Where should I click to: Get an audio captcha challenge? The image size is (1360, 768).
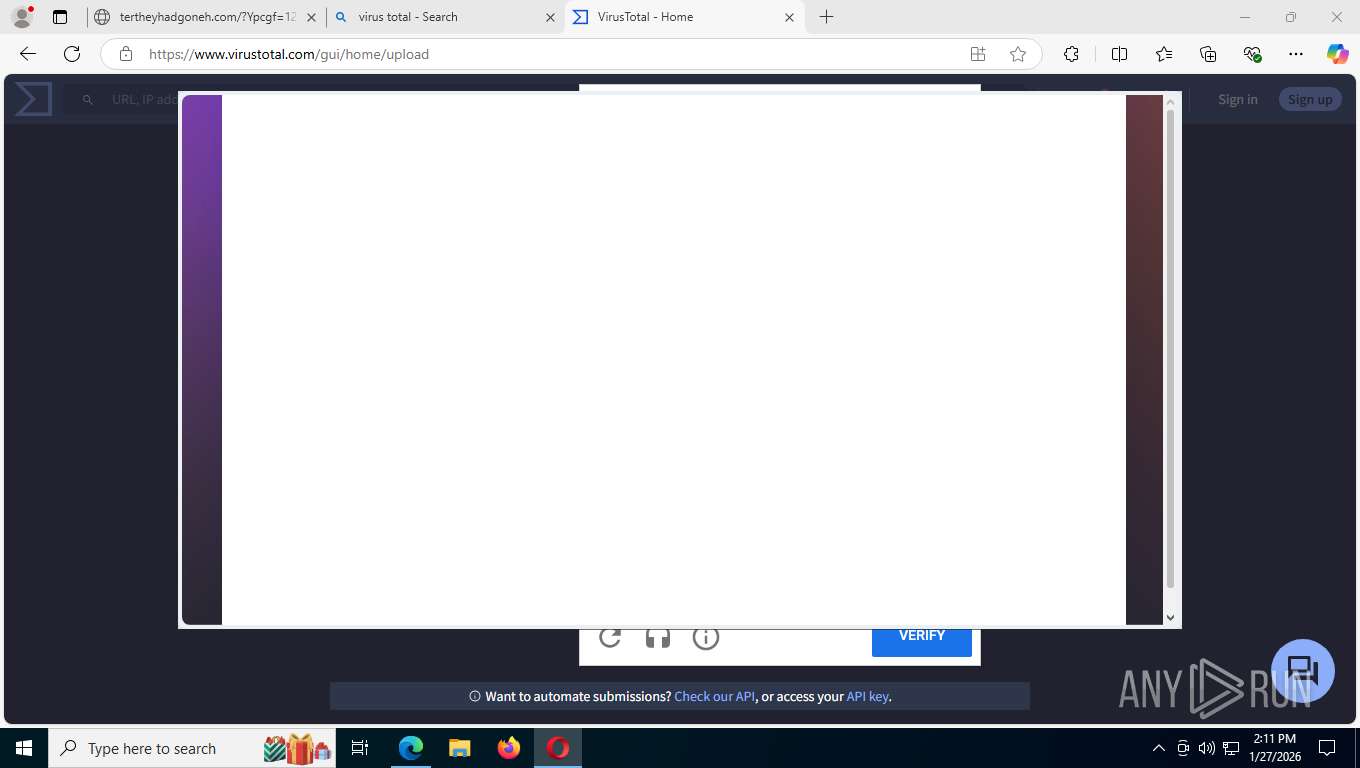click(x=658, y=637)
